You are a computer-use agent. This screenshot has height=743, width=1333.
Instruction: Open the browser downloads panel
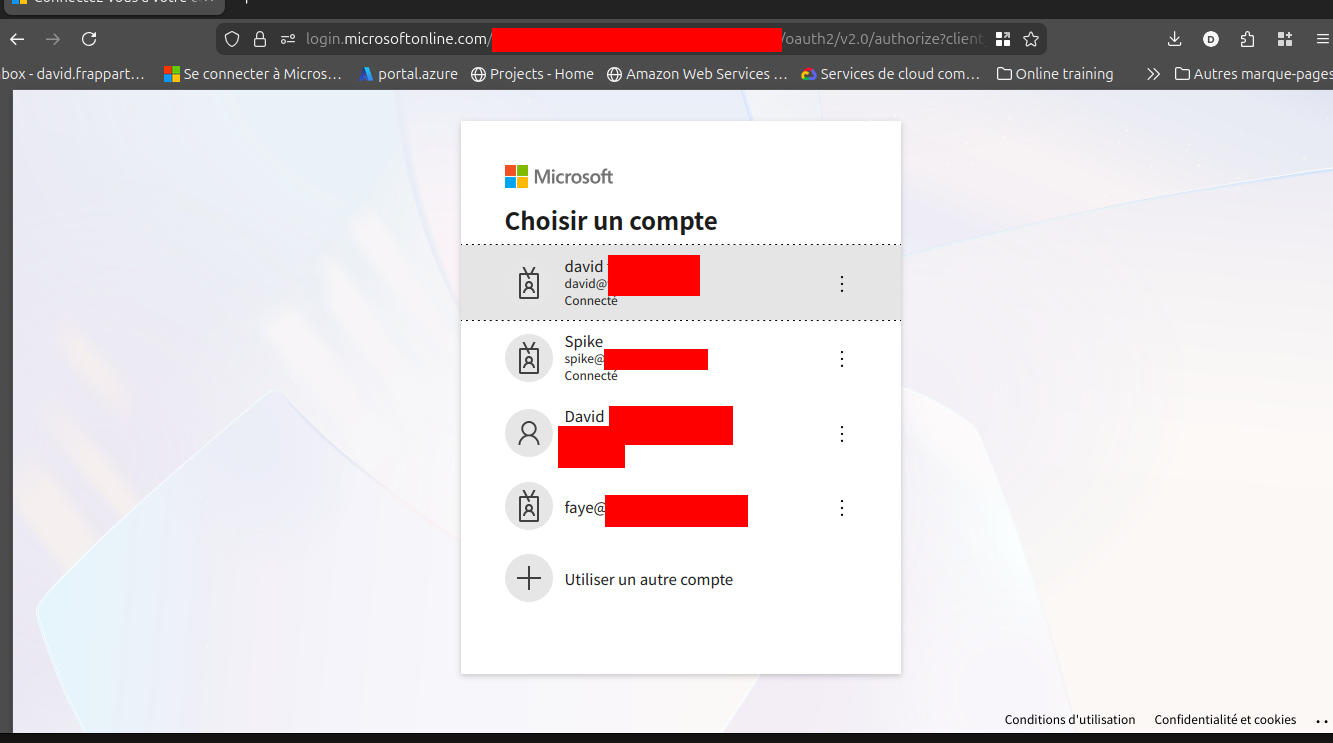coord(1174,39)
